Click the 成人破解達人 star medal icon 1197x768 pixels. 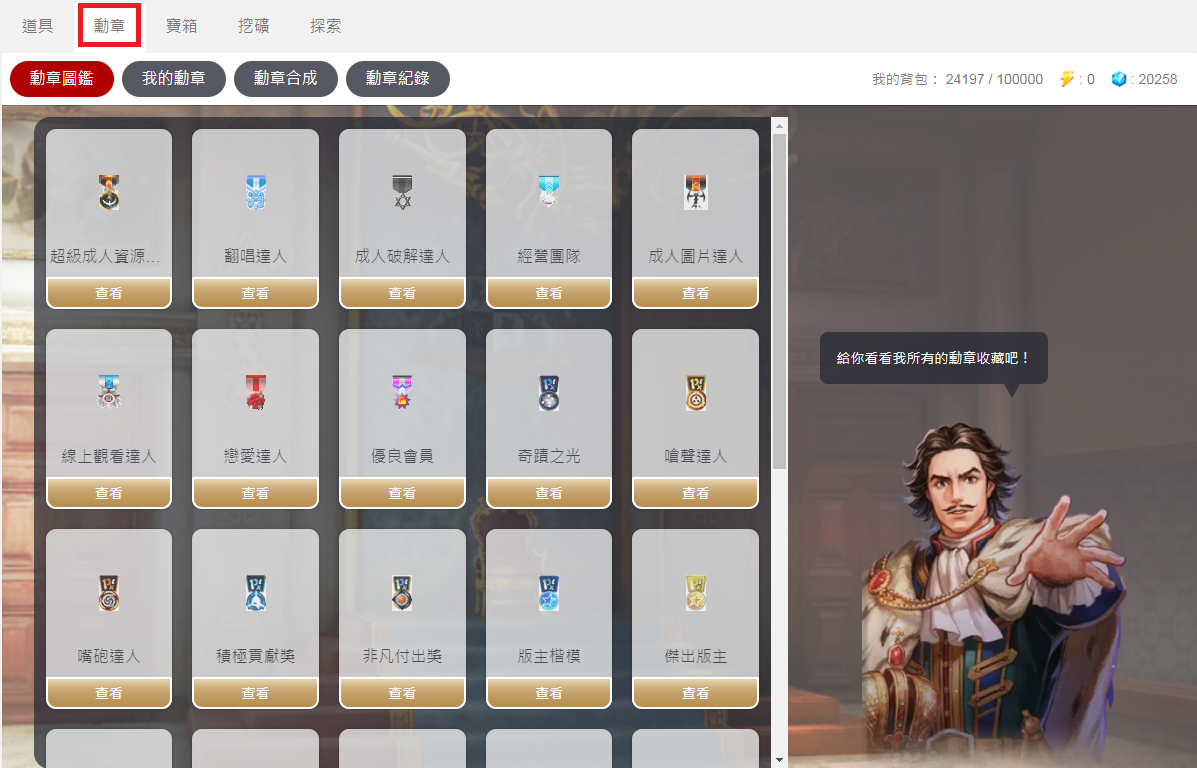[x=402, y=192]
